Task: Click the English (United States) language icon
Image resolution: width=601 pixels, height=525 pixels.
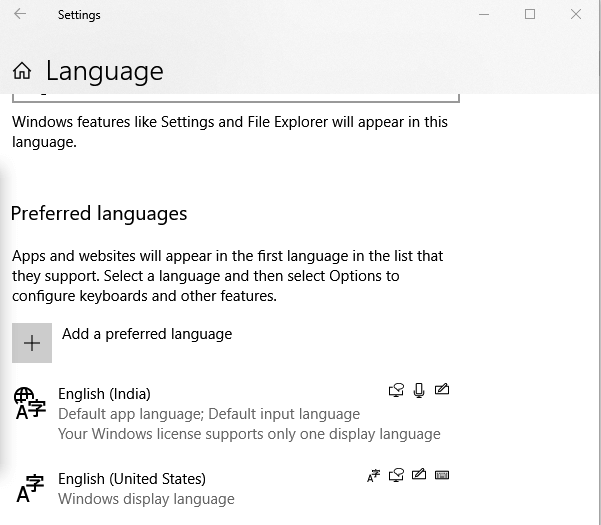Action: coord(30,488)
